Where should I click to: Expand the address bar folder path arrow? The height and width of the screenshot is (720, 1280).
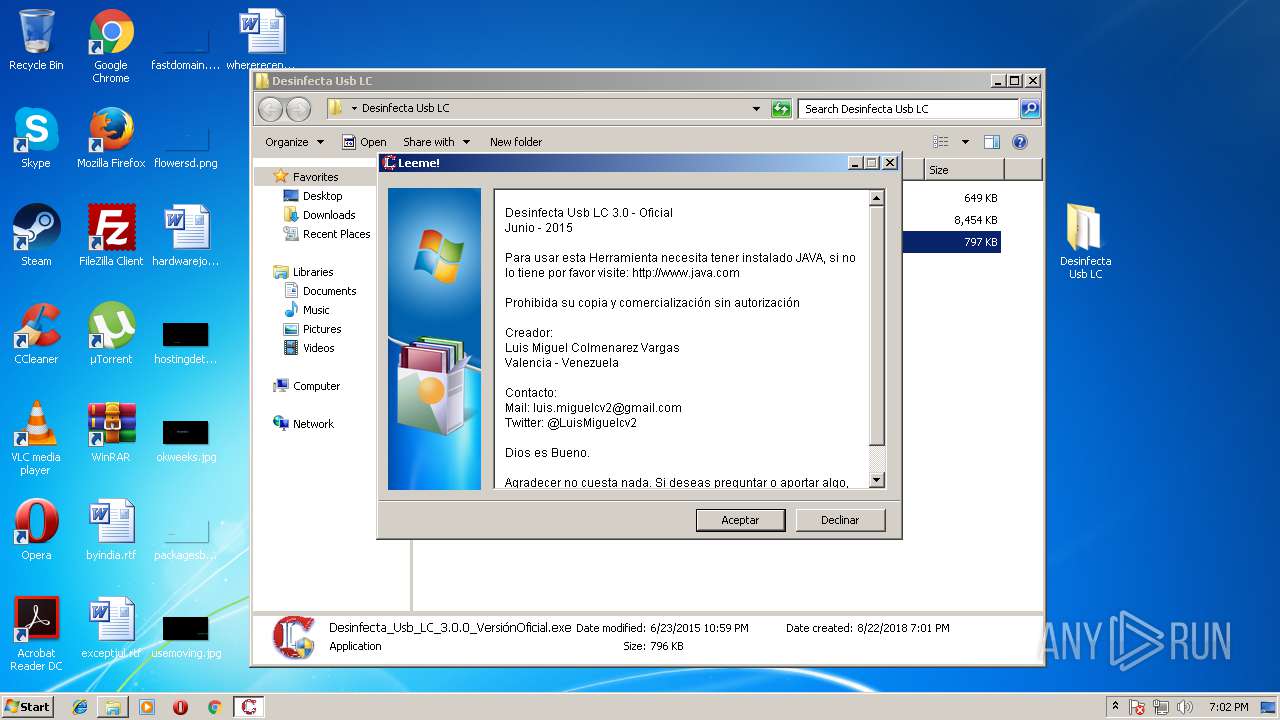tap(354, 109)
